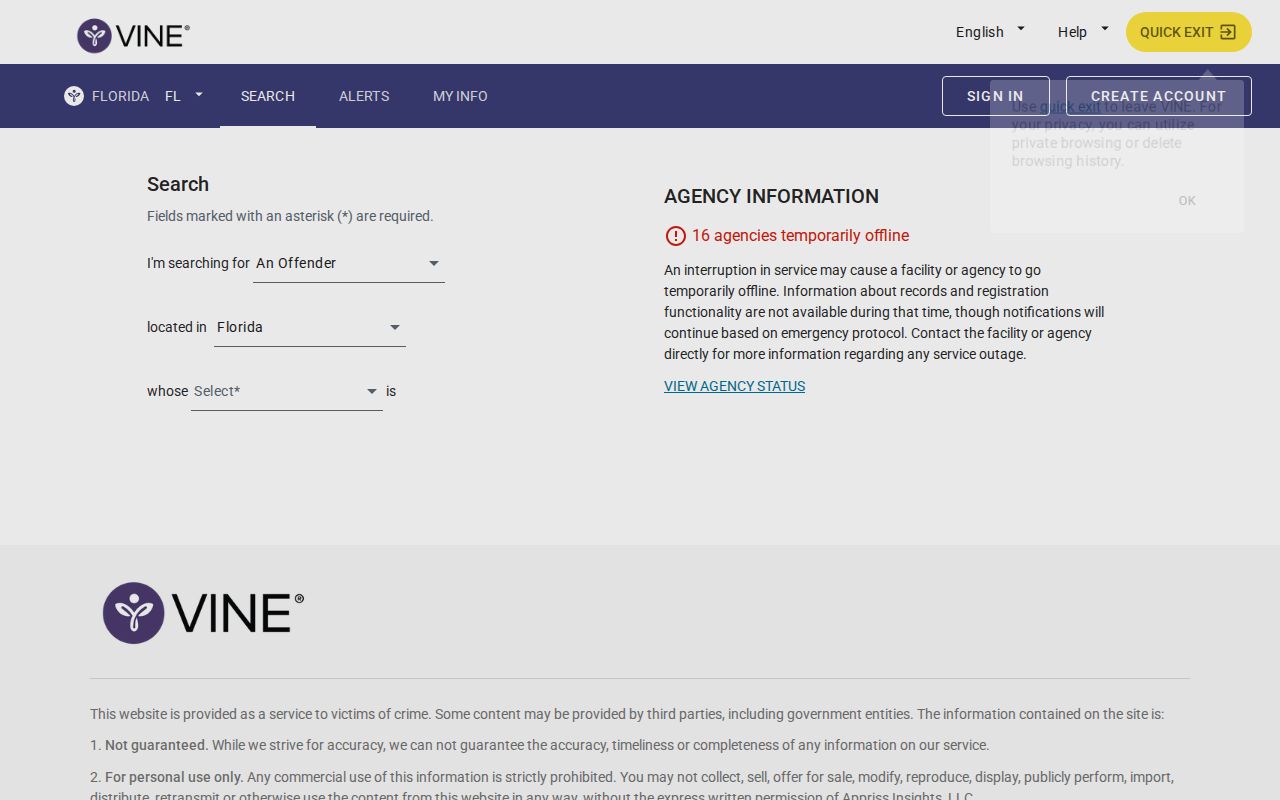Click the 'Not guaranteed.' disclaimer text
Image resolution: width=1280 pixels, height=800 pixels.
coord(156,745)
